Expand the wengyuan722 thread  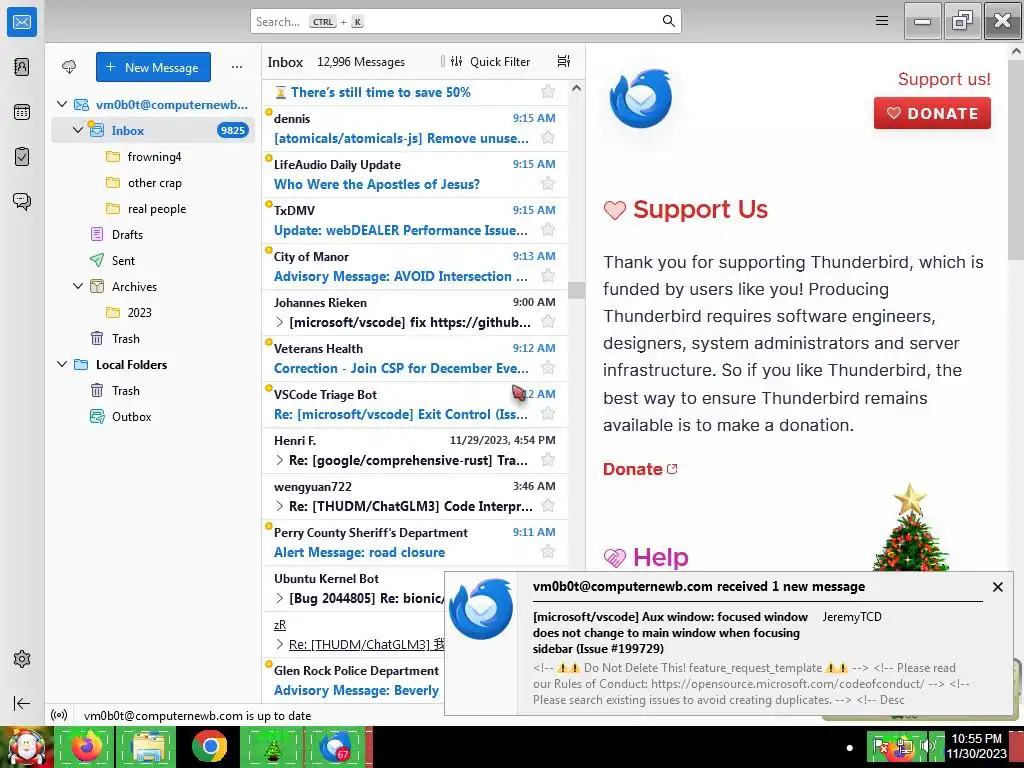coord(280,506)
